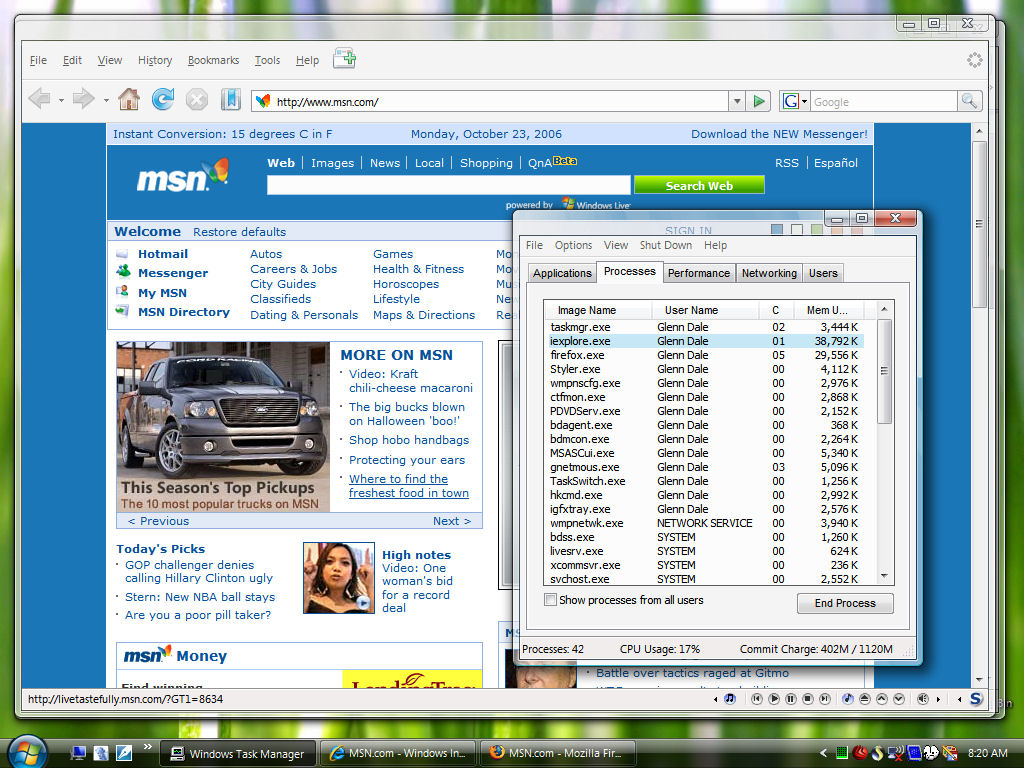Screen dimensions: 1024x768
Task: Click the pen-nib icon in Quick Launch
Action: (x=124, y=753)
